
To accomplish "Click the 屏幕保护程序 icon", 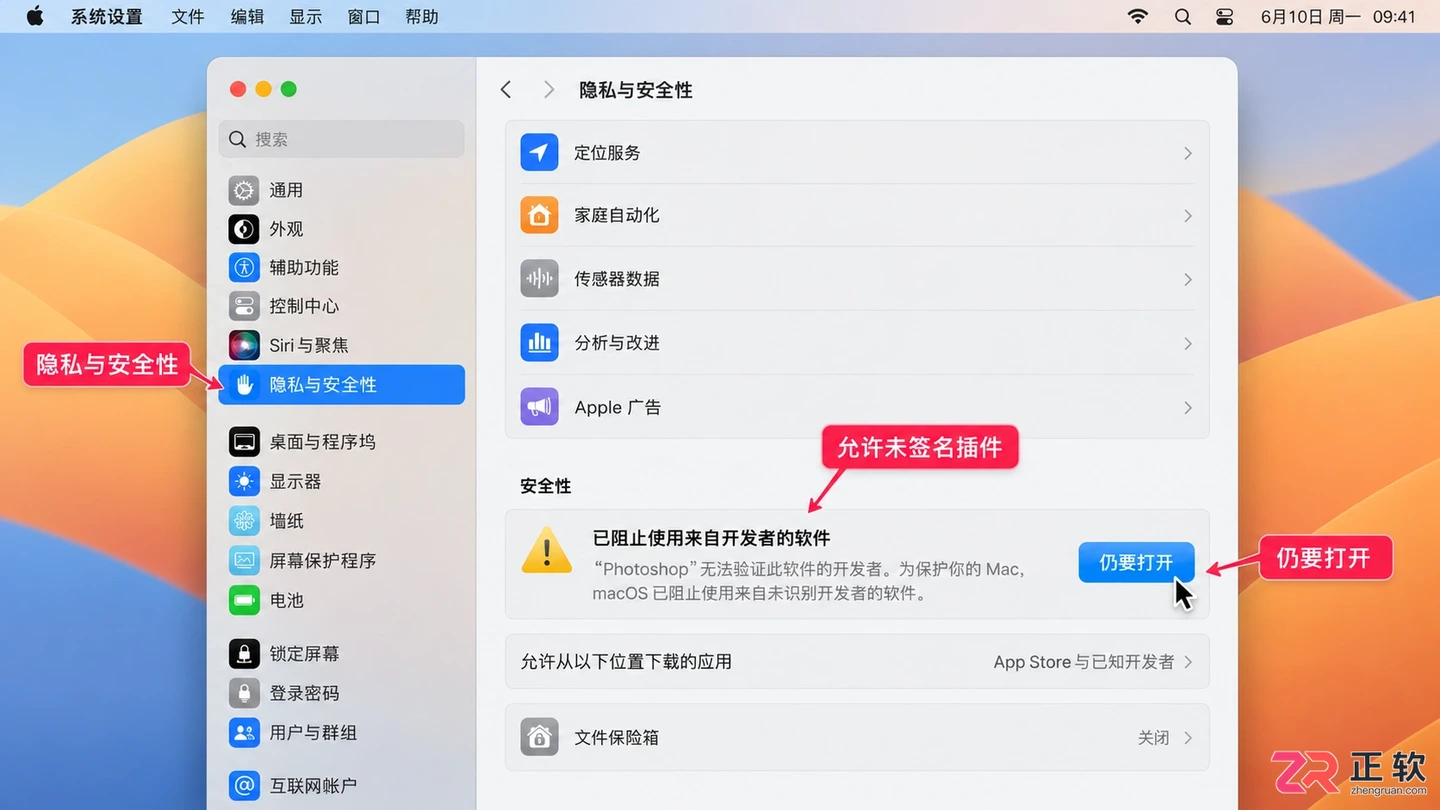I will pyautogui.click(x=244, y=560).
